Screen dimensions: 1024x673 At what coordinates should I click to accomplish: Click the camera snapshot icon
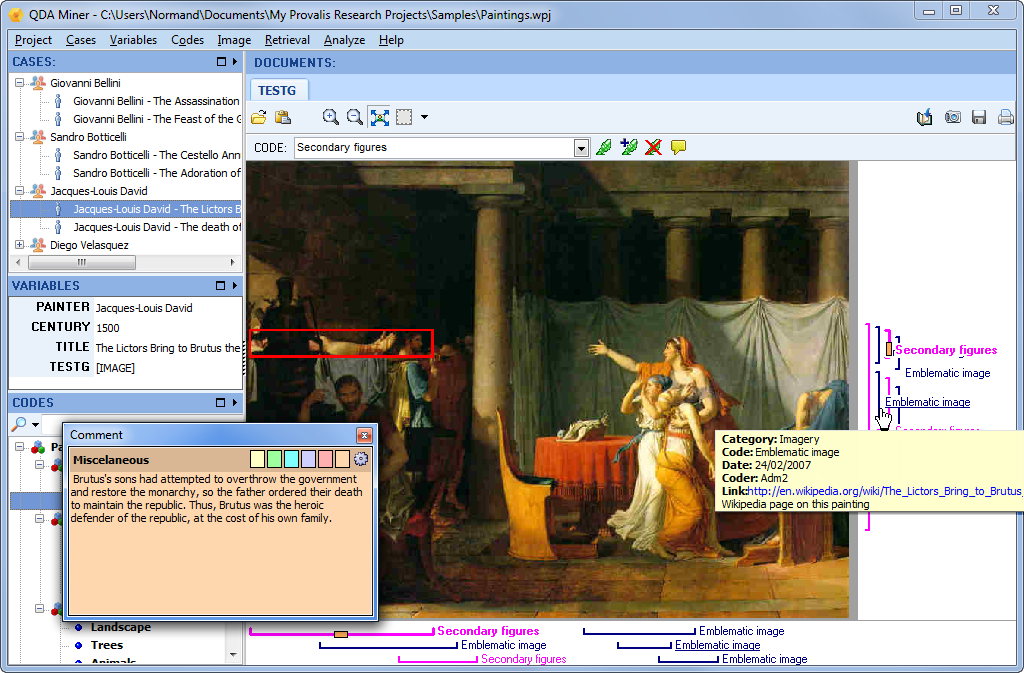point(953,118)
